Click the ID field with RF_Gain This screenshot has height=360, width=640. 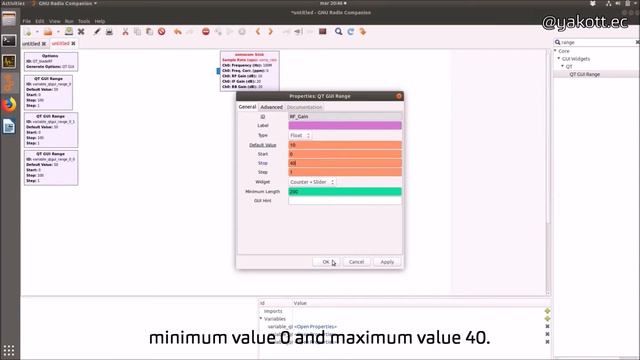tap(345, 117)
